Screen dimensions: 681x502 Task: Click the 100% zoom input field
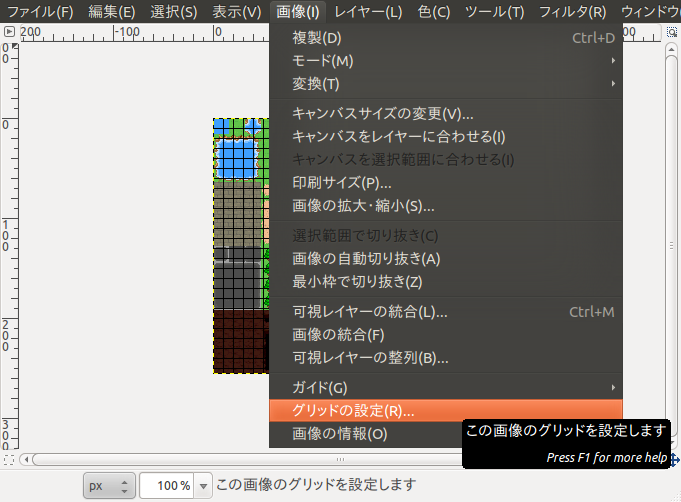(166, 485)
